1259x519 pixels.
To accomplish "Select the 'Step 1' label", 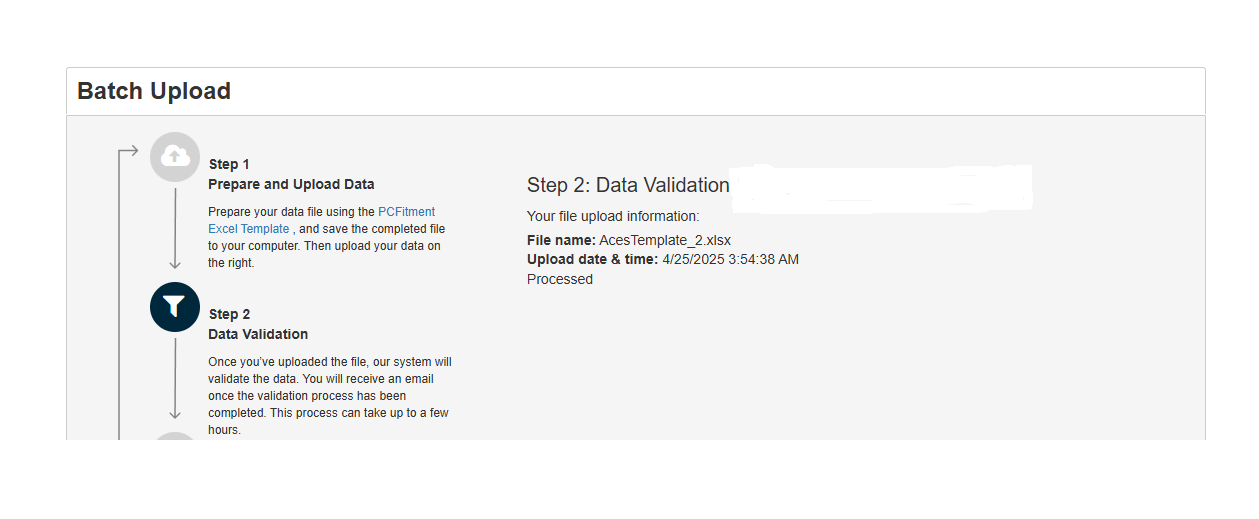I will pyautogui.click(x=229, y=164).
